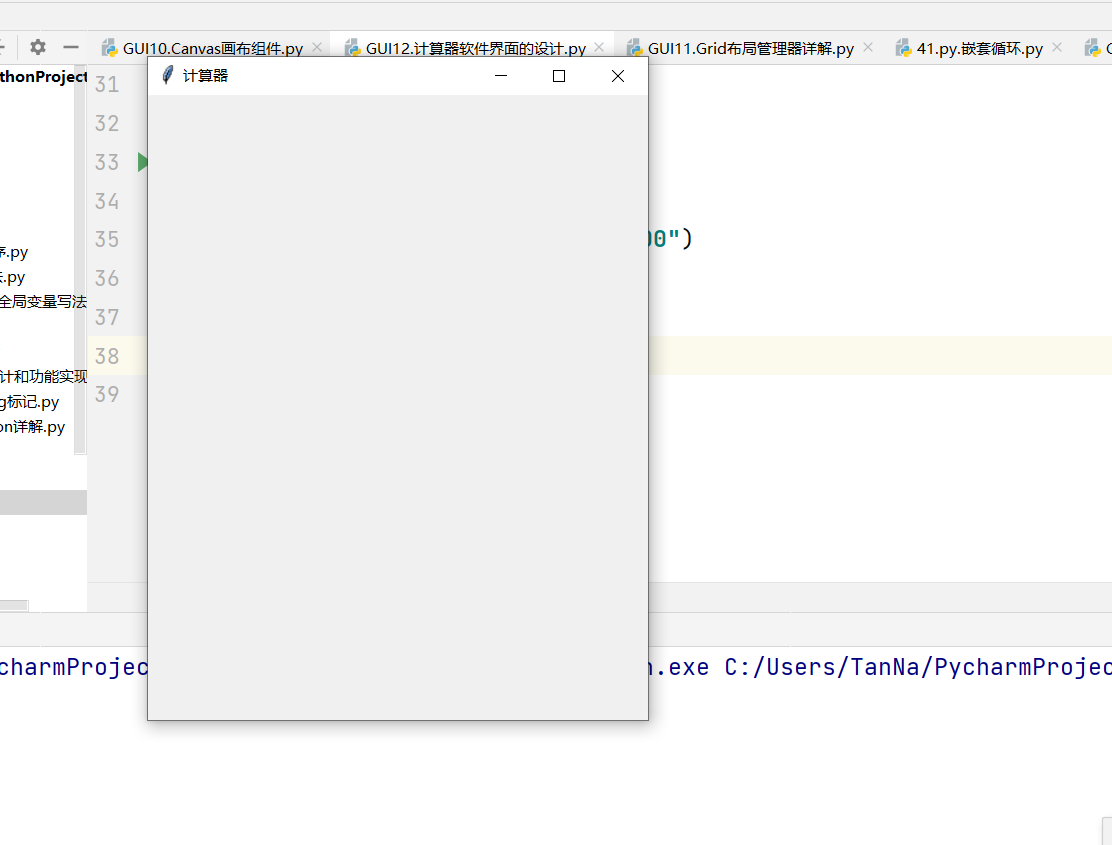Switch to GUI12.计算器软件界面的设计.py tab

(475, 48)
